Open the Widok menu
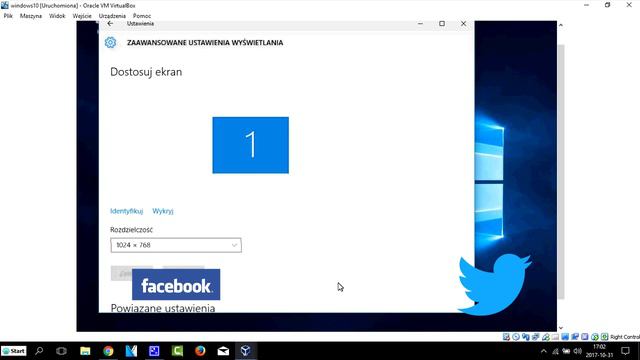Image resolution: width=640 pixels, height=360 pixels. pyautogui.click(x=57, y=16)
